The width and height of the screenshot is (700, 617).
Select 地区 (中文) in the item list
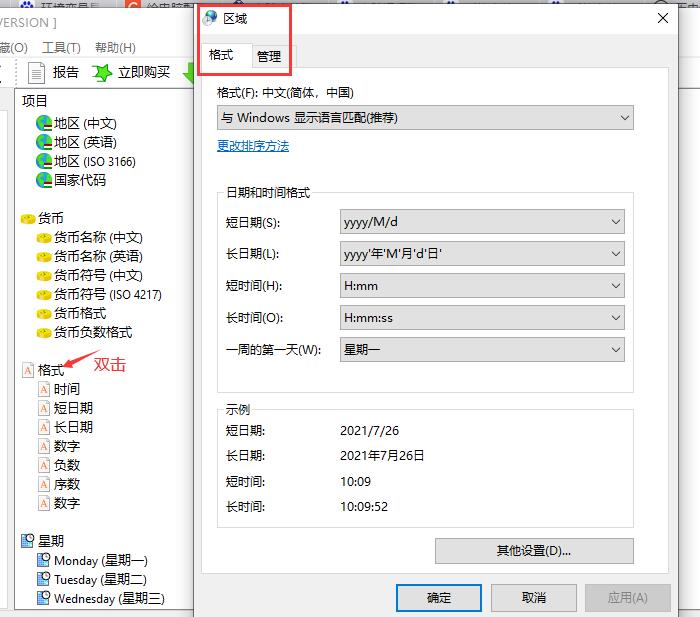pos(85,123)
